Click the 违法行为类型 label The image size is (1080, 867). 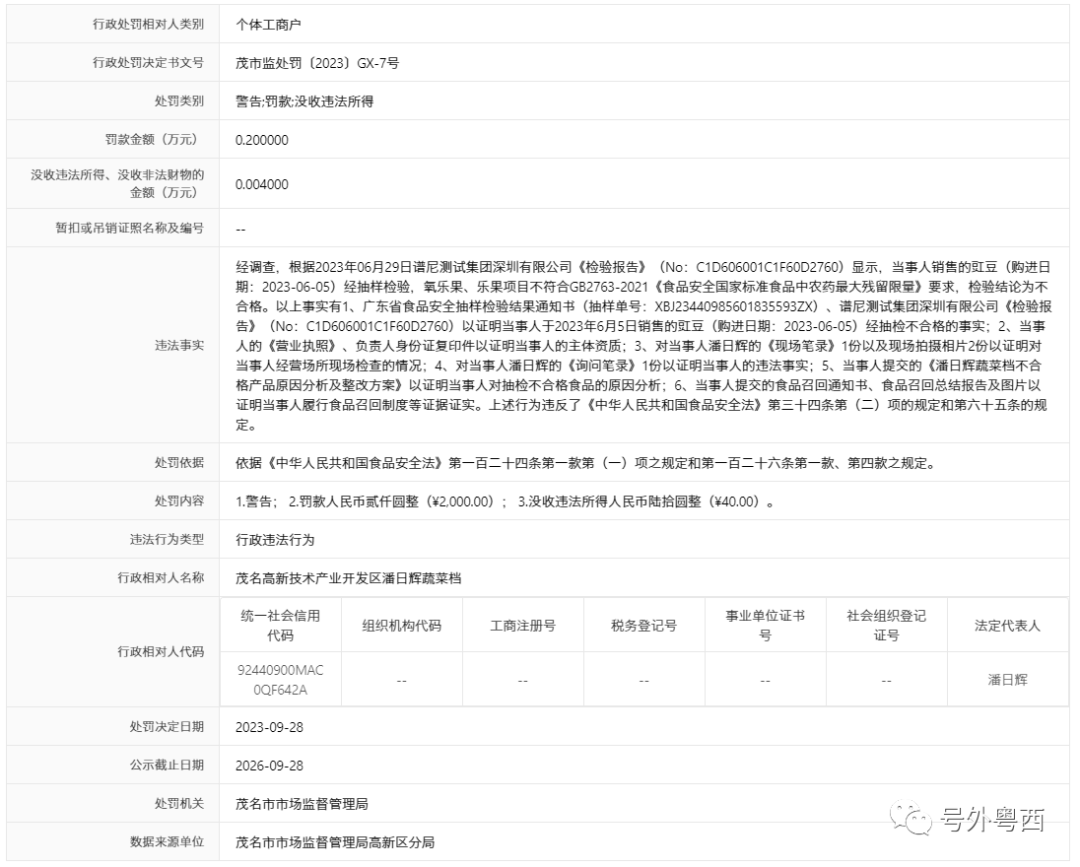(x=167, y=539)
